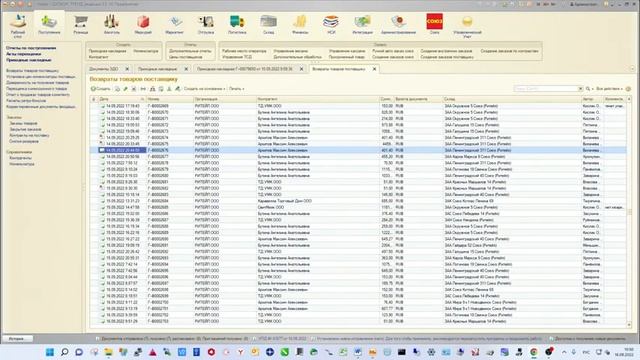Open the Финансы section icon
The image size is (640, 360).
click(x=300, y=24)
